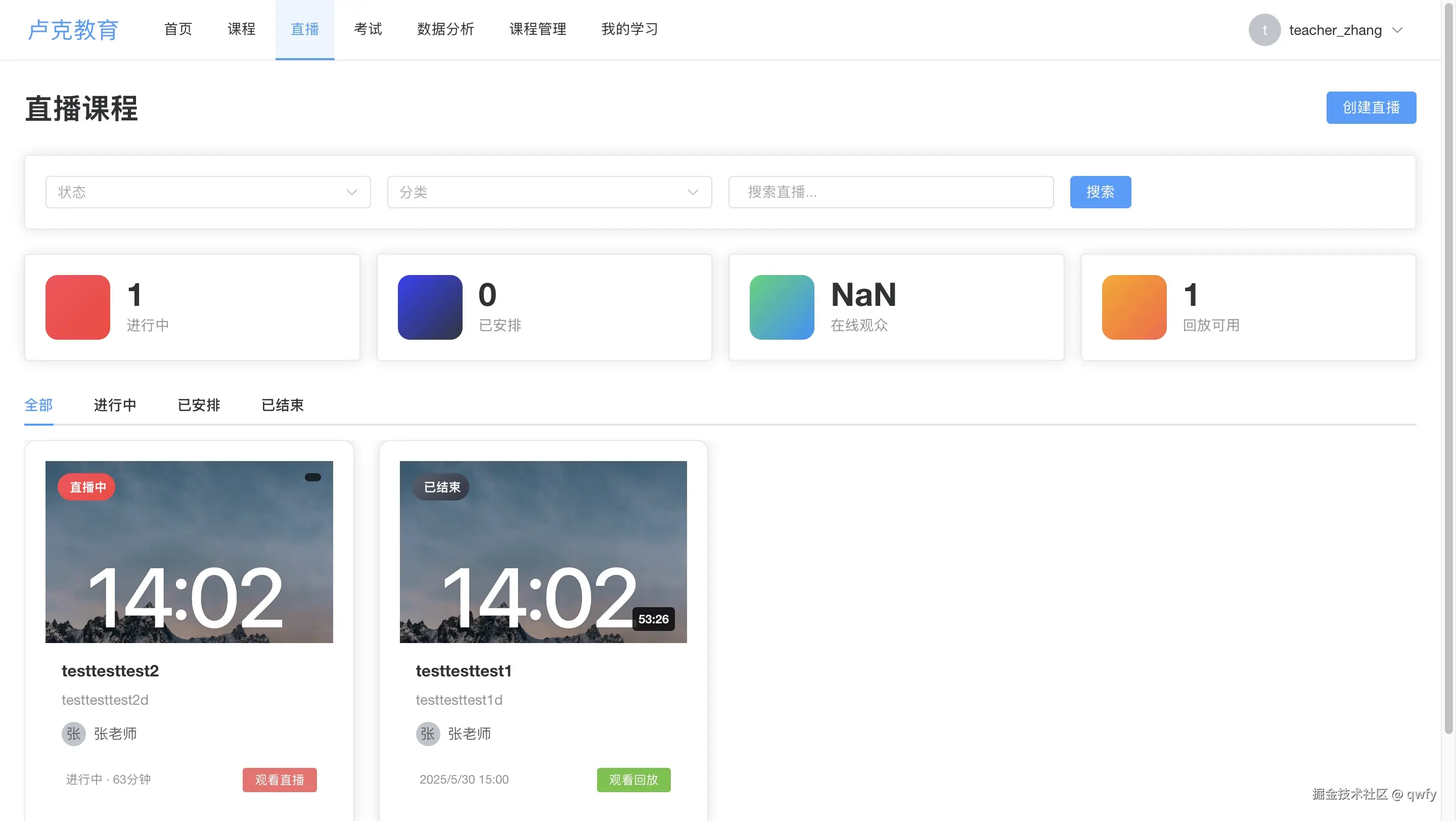Click the 创建直播 button
1456x821 pixels.
[x=1371, y=107]
